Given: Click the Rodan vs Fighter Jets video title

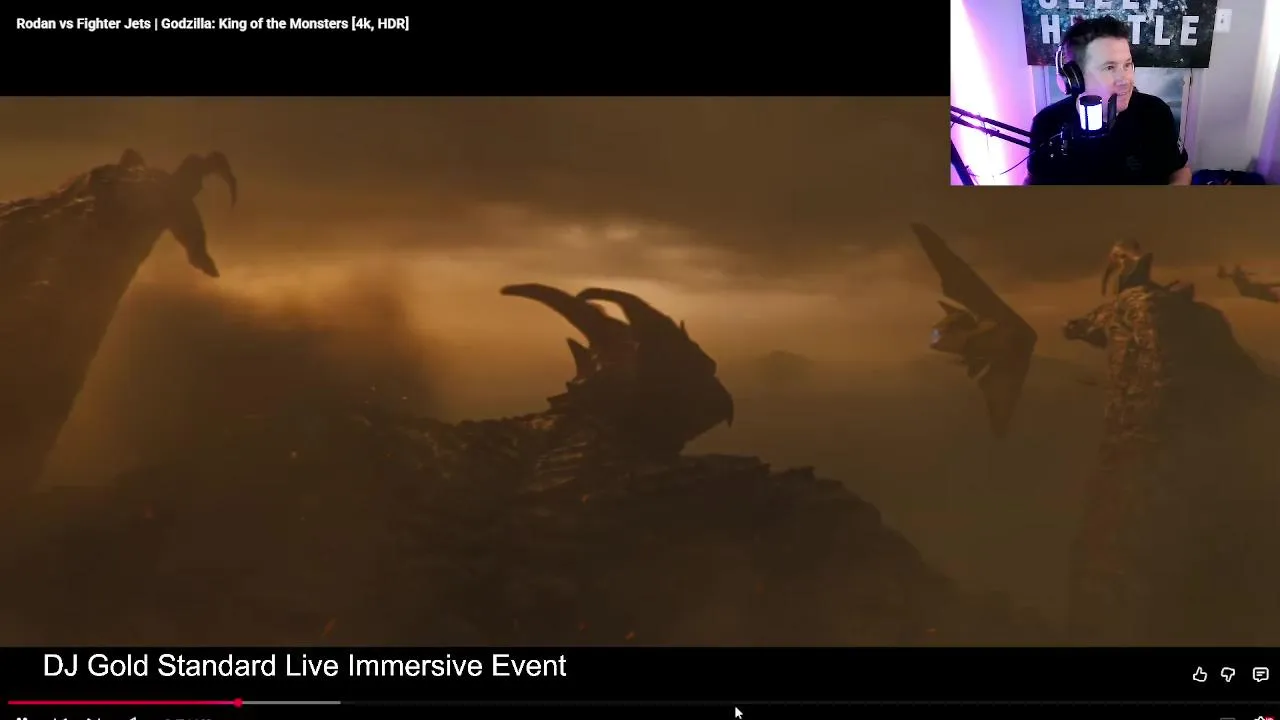Looking at the screenshot, I should [212, 23].
